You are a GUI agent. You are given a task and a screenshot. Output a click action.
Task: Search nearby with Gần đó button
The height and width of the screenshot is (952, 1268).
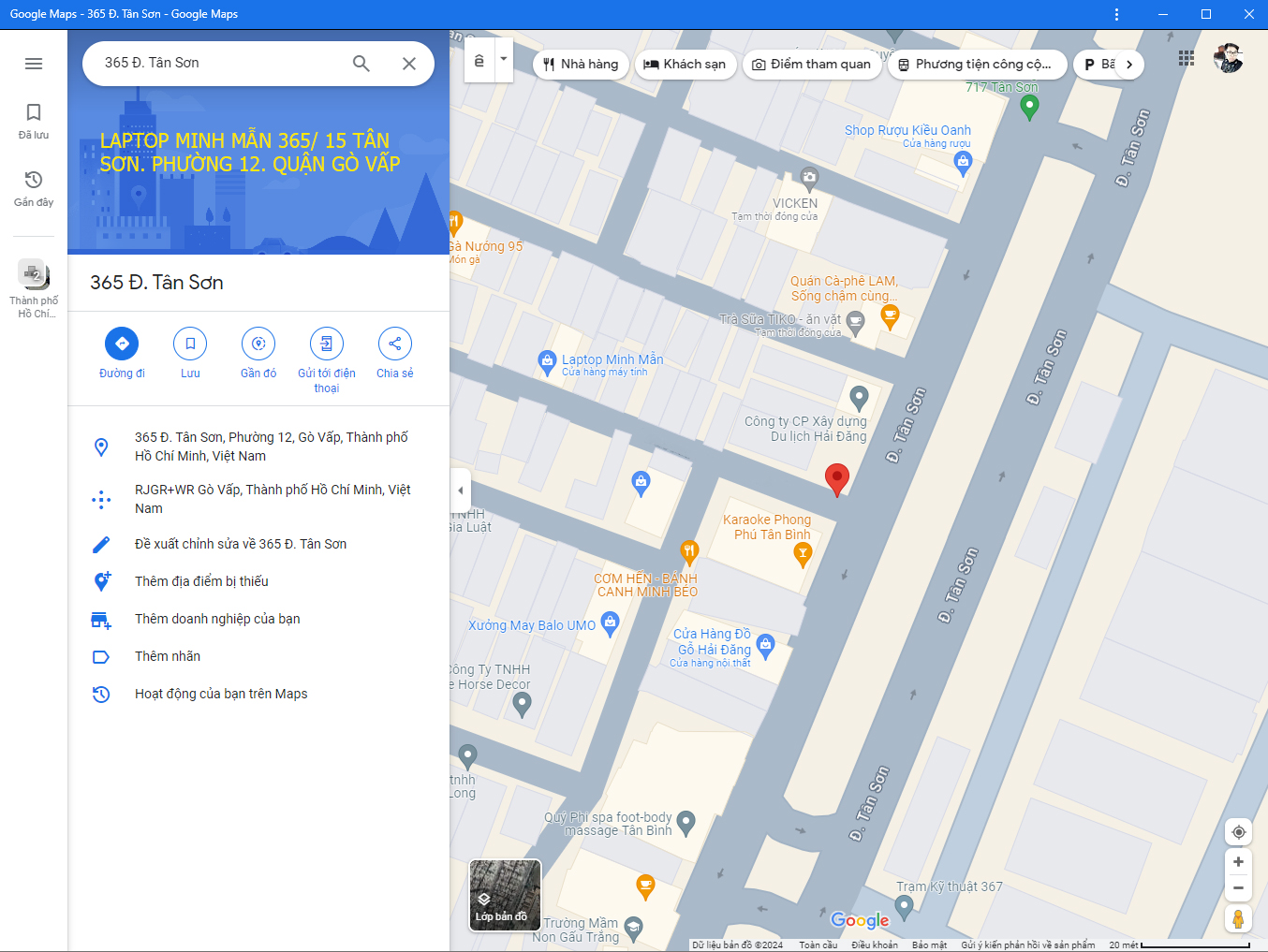[258, 353]
